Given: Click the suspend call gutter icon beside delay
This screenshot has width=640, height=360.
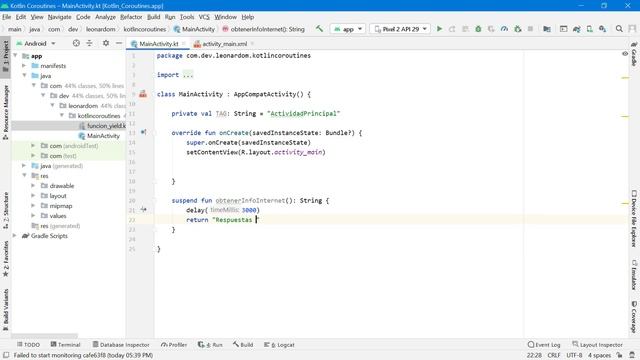Looking at the screenshot, I should pos(143,209).
